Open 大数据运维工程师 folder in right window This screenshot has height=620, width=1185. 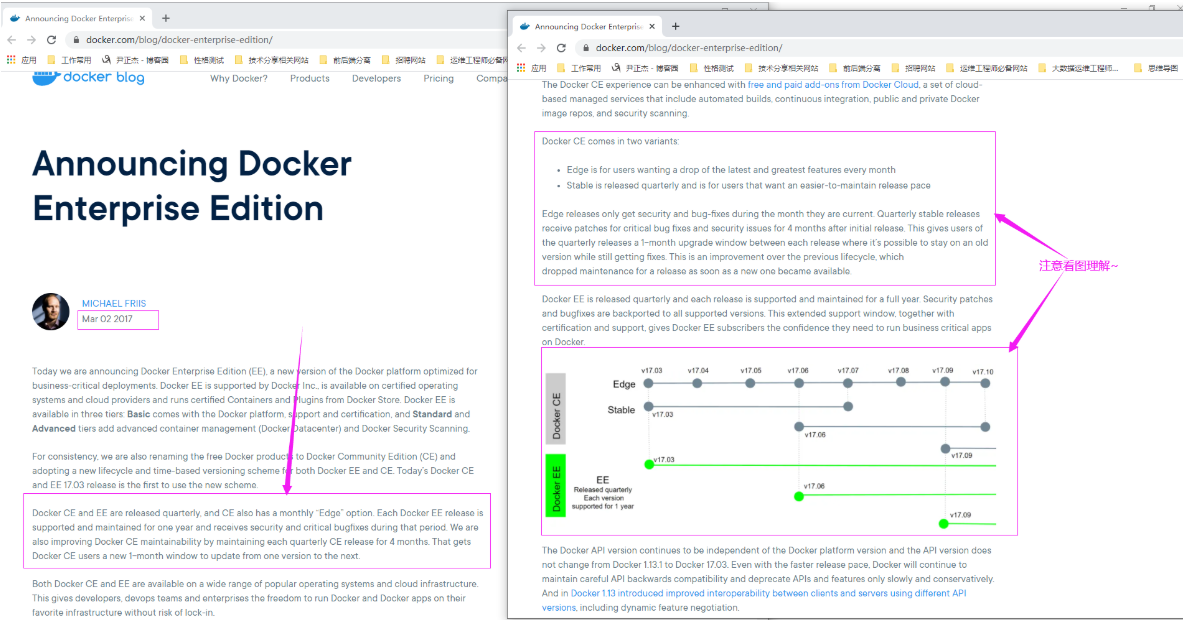(x=1079, y=68)
